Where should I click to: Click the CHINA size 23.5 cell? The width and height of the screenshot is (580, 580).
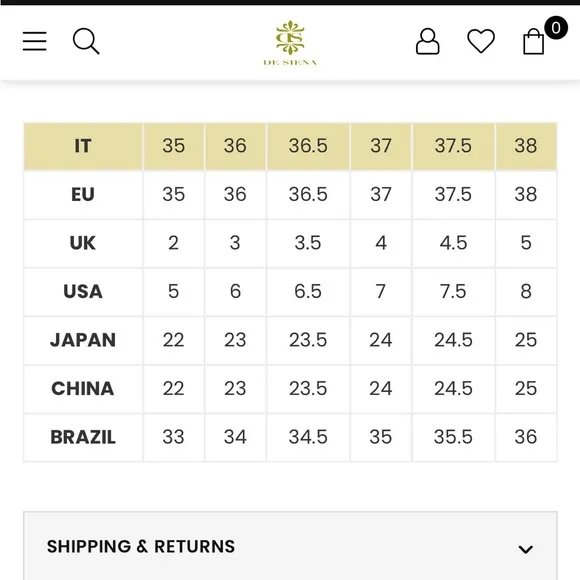[x=308, y=388]
